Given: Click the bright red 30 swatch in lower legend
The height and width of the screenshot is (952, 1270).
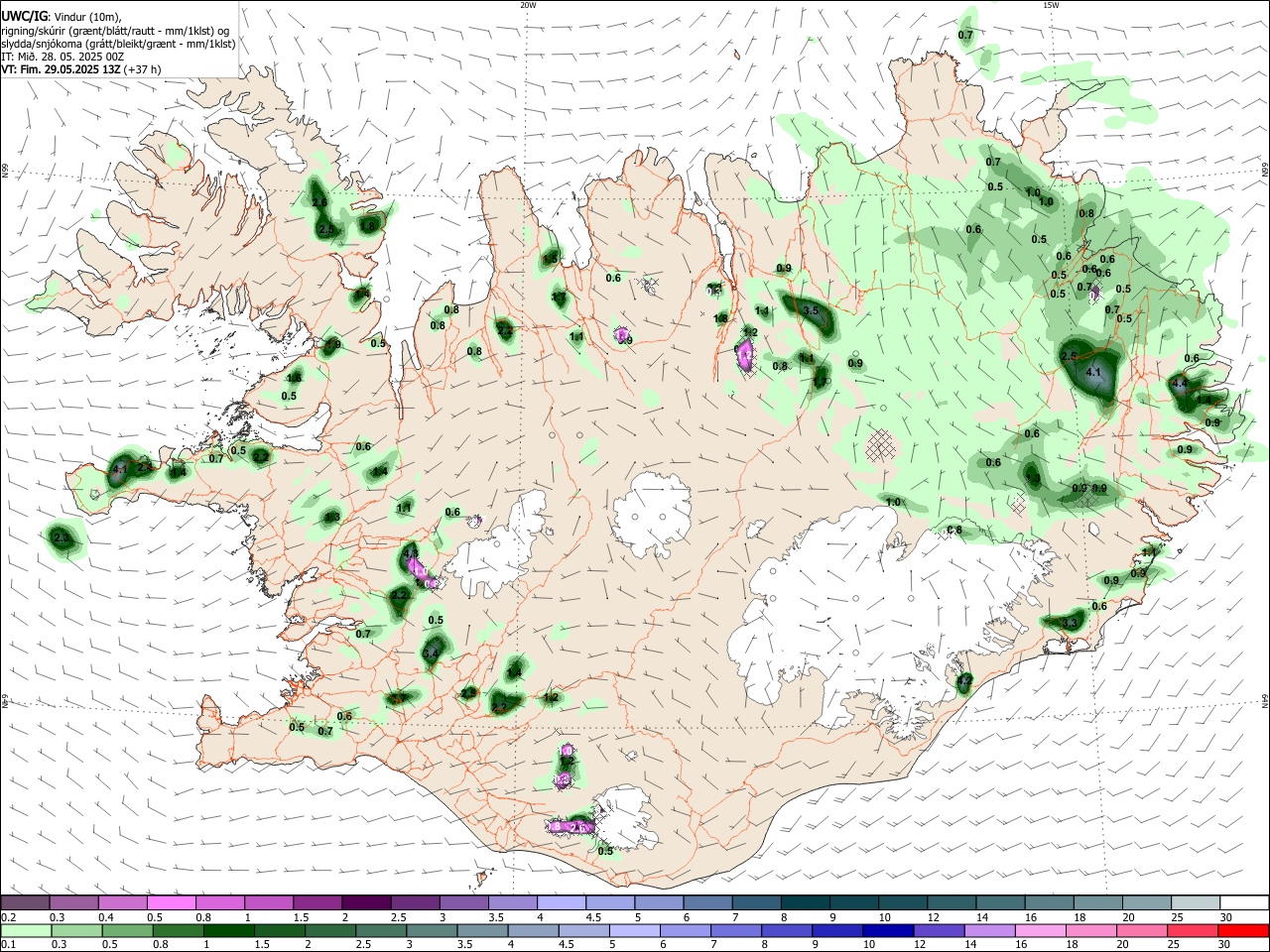Looking at the screenshot, I should pyautogui.click(x=1243, y=930).
